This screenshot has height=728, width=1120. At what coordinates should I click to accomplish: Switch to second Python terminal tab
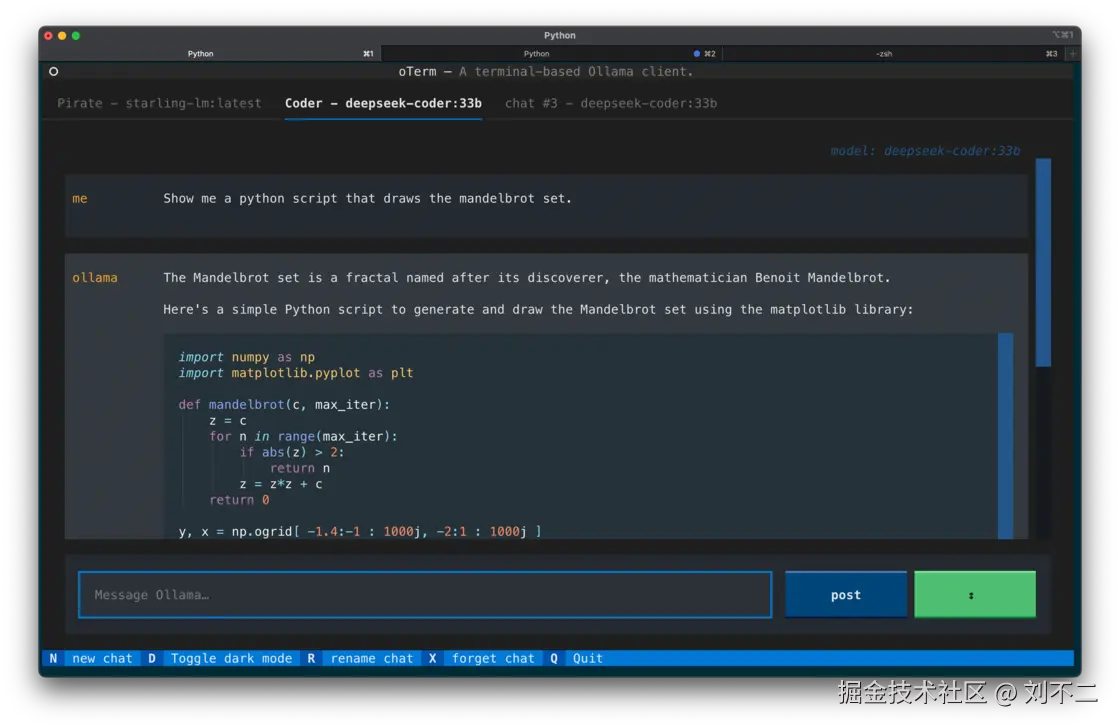(536, 54)
